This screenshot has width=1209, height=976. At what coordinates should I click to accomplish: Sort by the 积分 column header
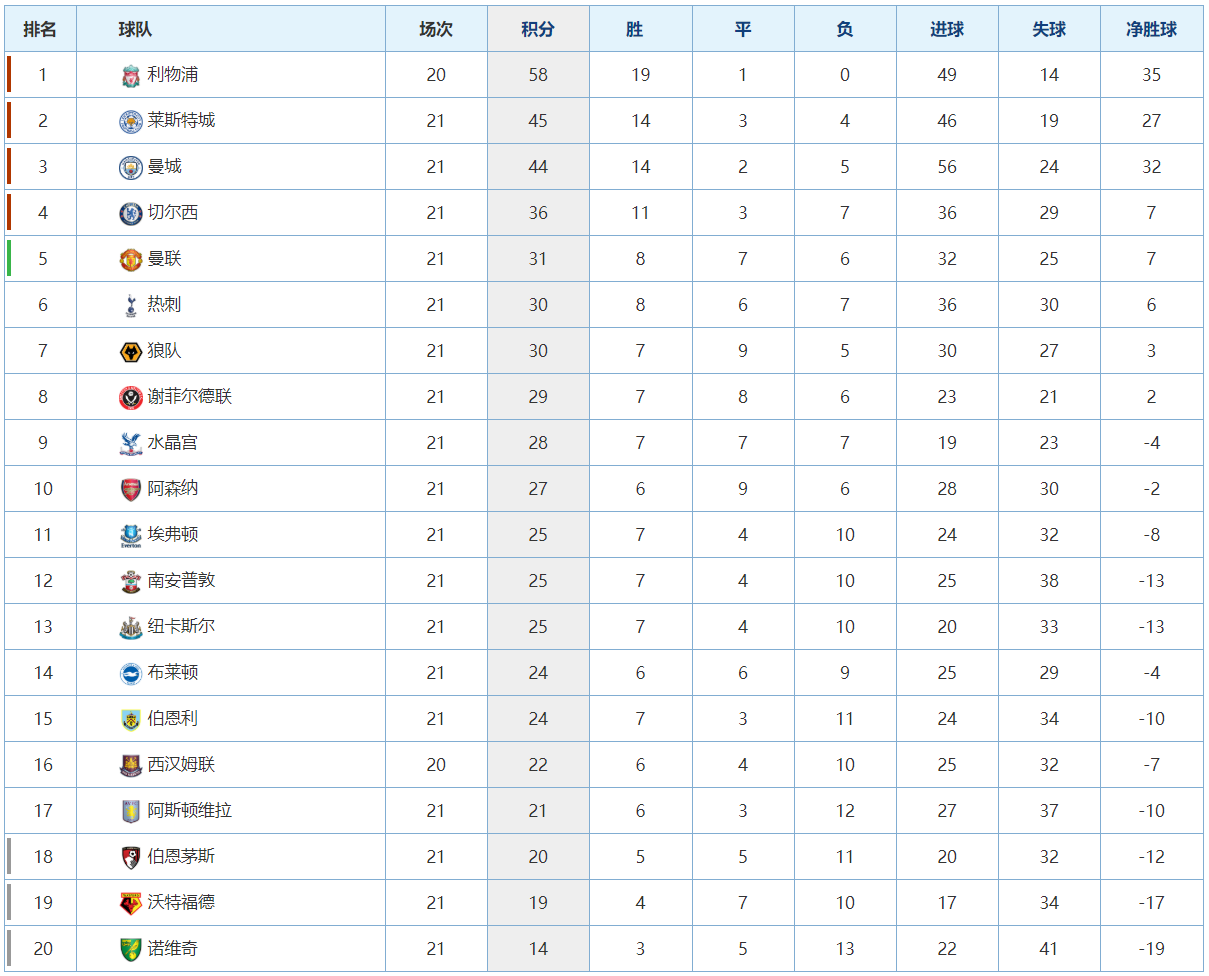pyautogui.click(x=538, y=29)
